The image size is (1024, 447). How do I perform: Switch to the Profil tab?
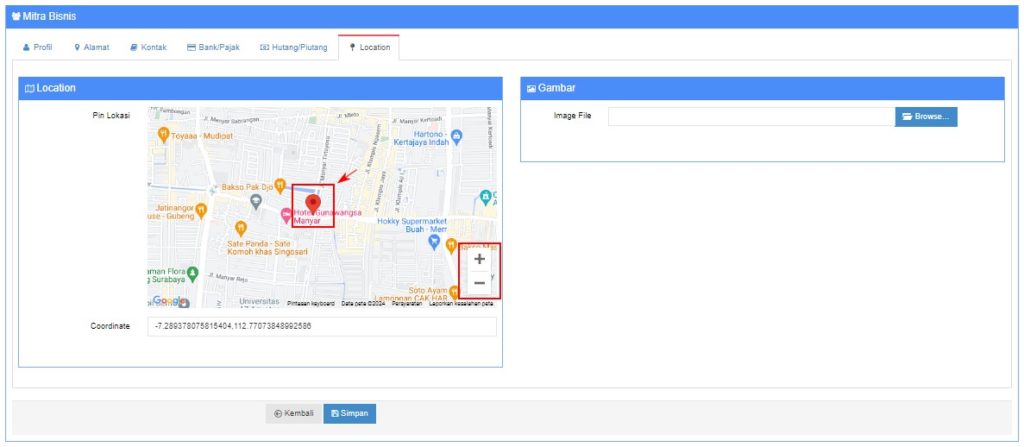pyautogui.click(x=37, y=48)
